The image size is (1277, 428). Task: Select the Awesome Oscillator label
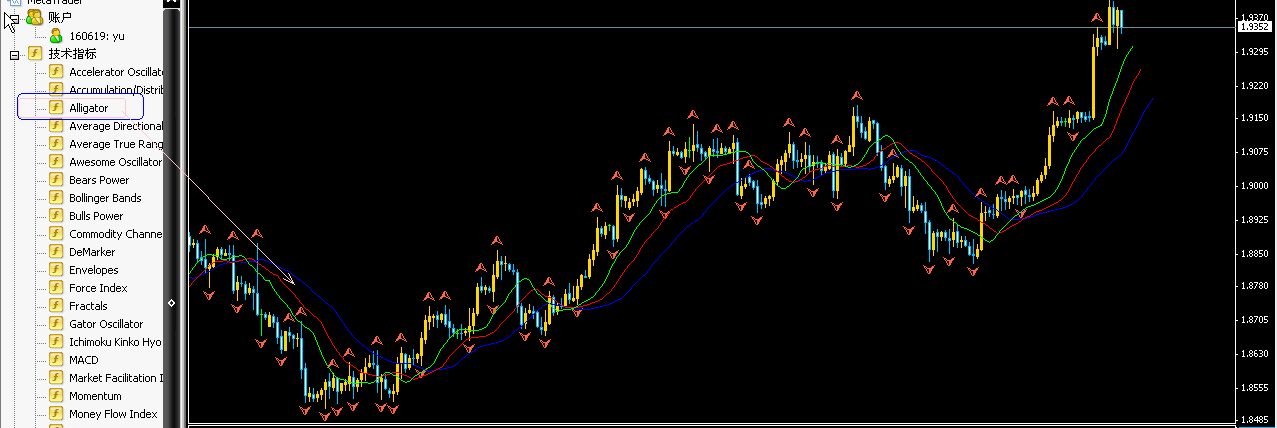pos(115,162)
